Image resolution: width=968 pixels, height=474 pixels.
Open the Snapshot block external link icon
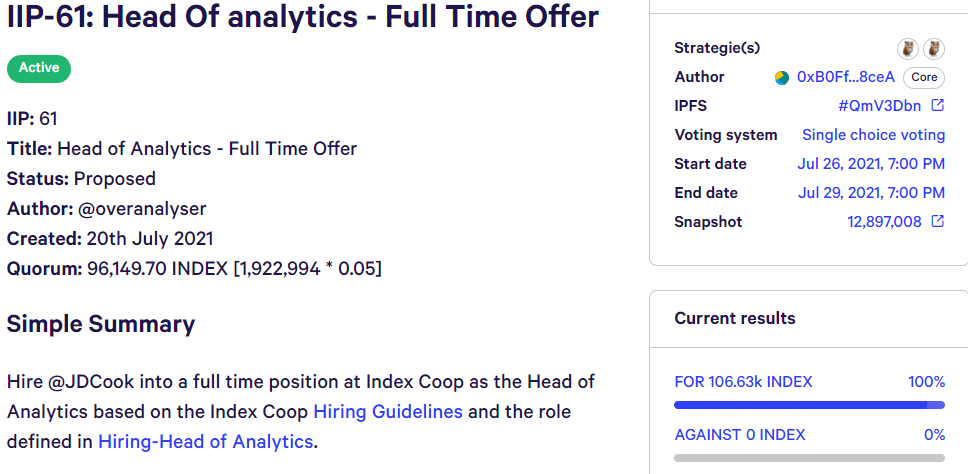pyautogui.click(x=938, y=221)
